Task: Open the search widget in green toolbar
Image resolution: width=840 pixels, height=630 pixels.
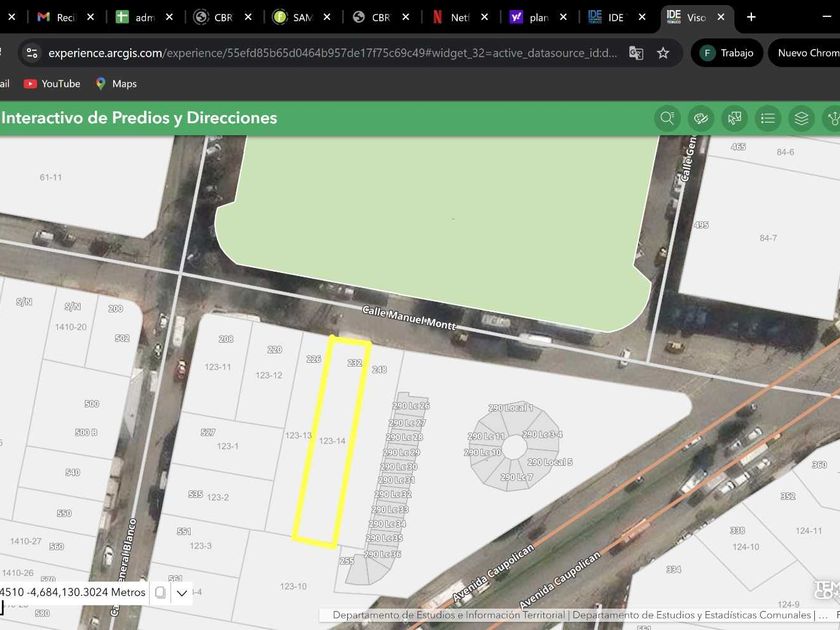Action: coord(667,119)
